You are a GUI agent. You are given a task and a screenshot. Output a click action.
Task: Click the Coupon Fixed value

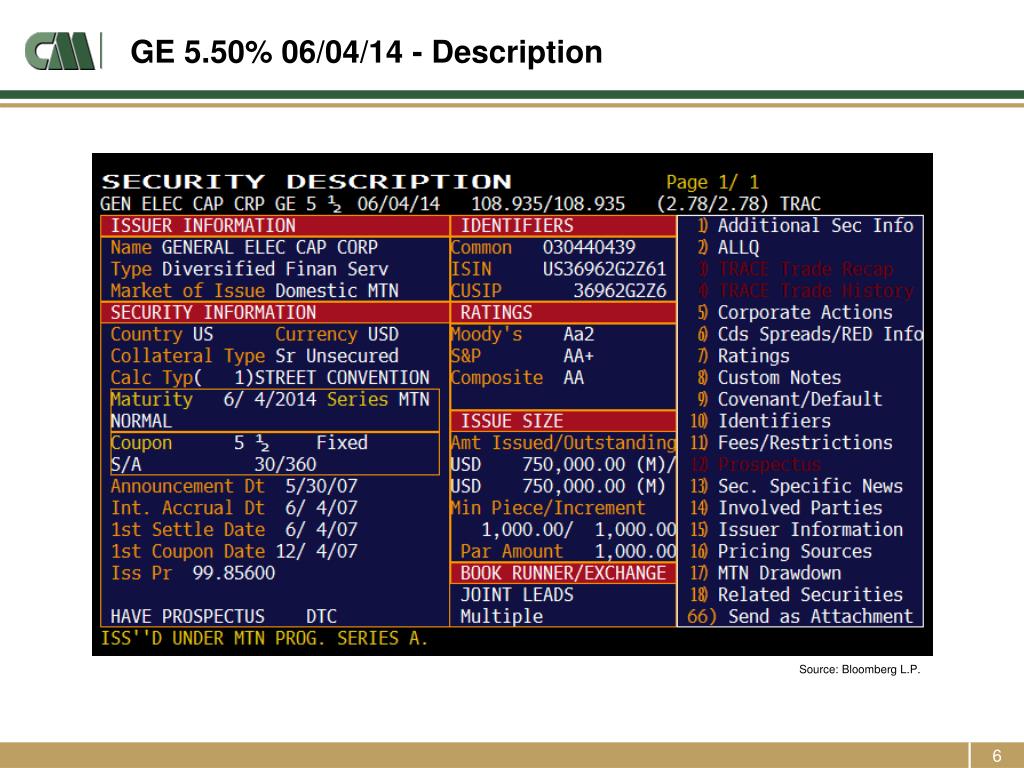342,443
